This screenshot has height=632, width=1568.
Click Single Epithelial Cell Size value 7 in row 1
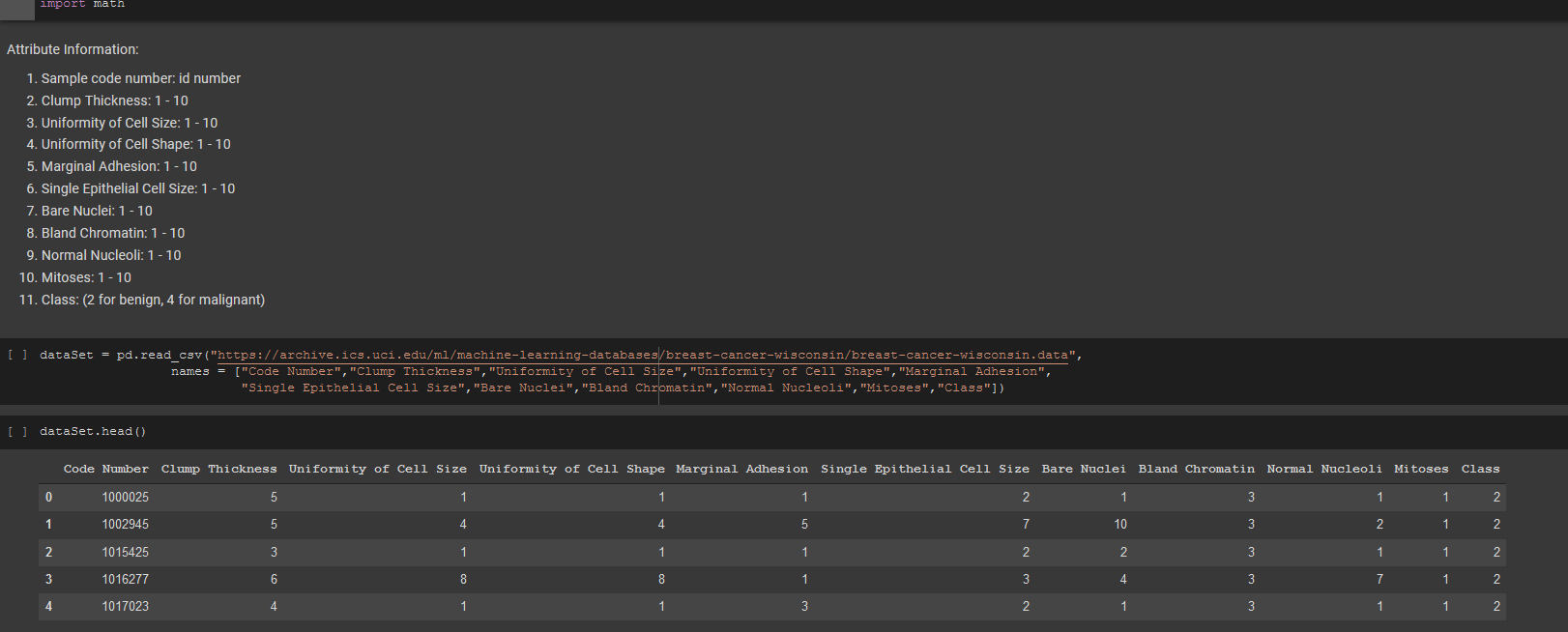point(1026,524)
